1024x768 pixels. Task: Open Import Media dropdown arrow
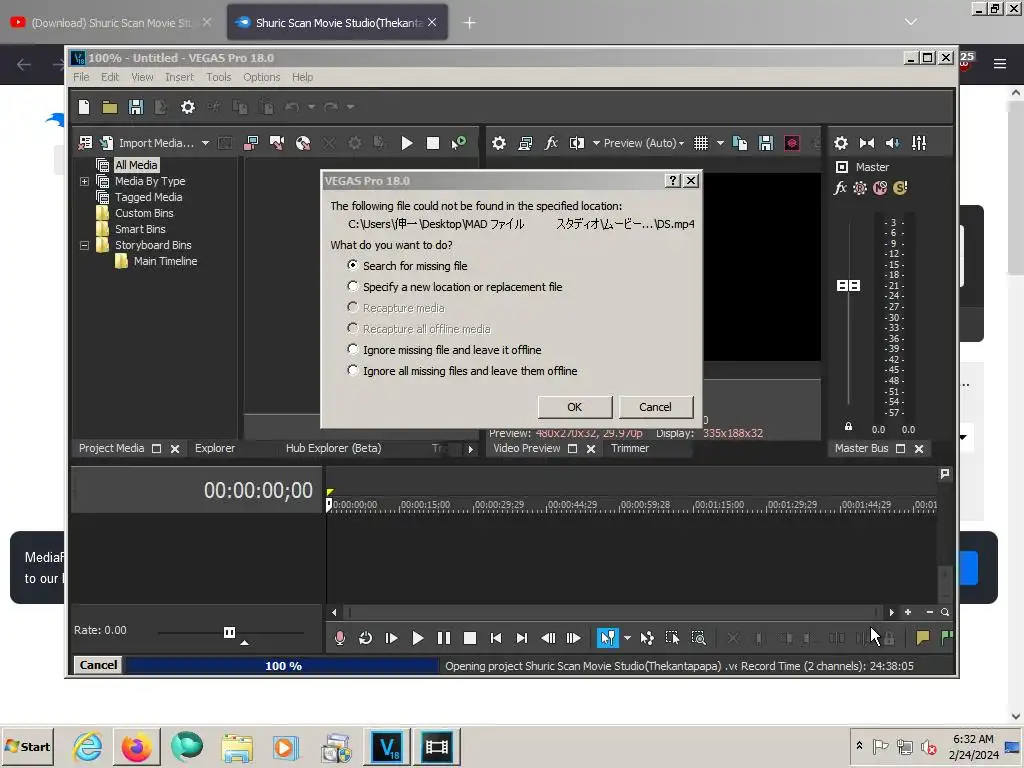[x=205, y=143]
